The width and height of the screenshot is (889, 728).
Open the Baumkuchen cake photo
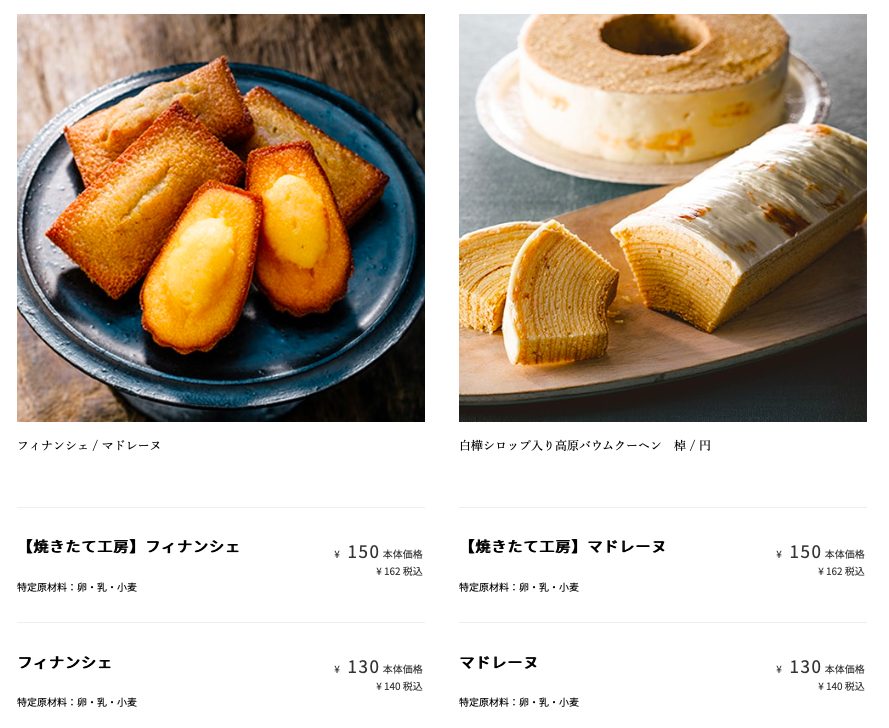(663, 218)
